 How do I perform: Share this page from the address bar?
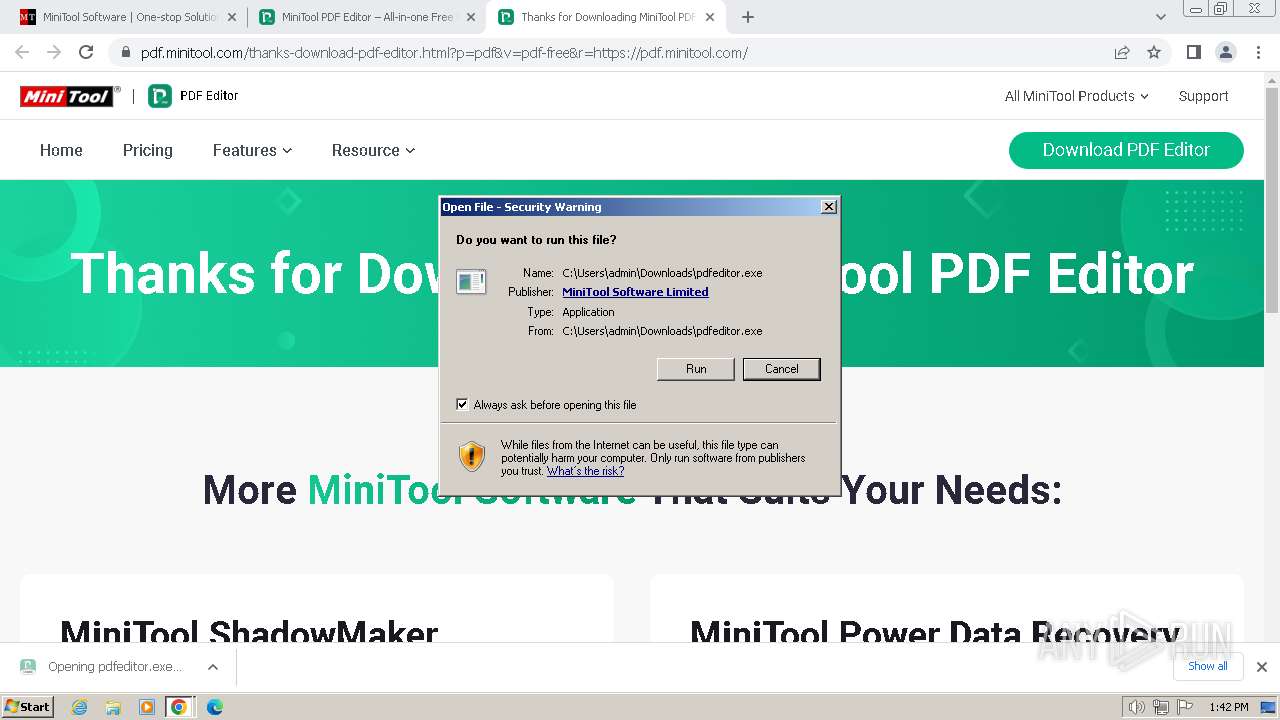coord(1122,53)
